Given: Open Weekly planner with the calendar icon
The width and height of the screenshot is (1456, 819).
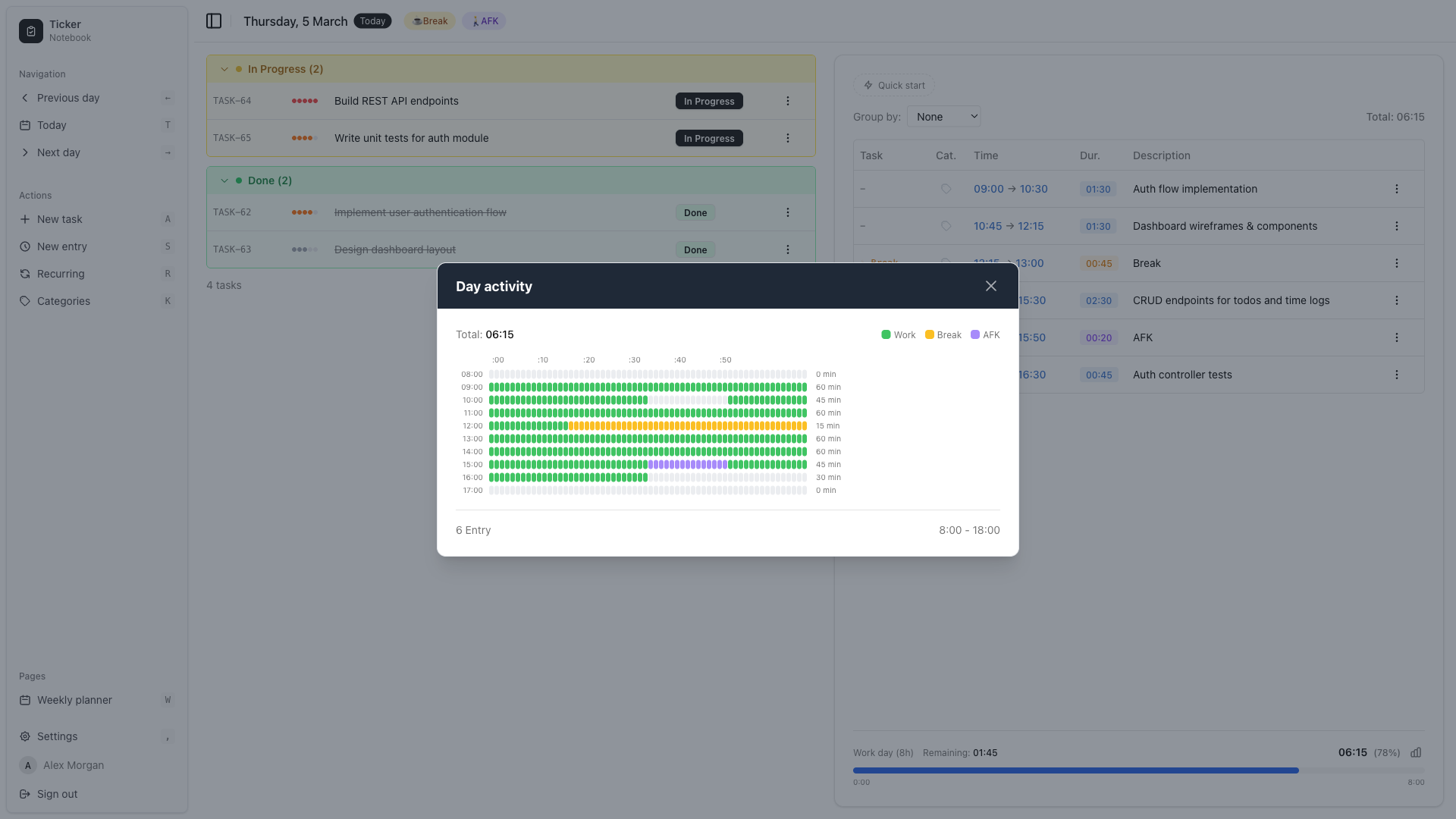Looking at the screenshot, I should pyautogui.click(x=25, y=700).
